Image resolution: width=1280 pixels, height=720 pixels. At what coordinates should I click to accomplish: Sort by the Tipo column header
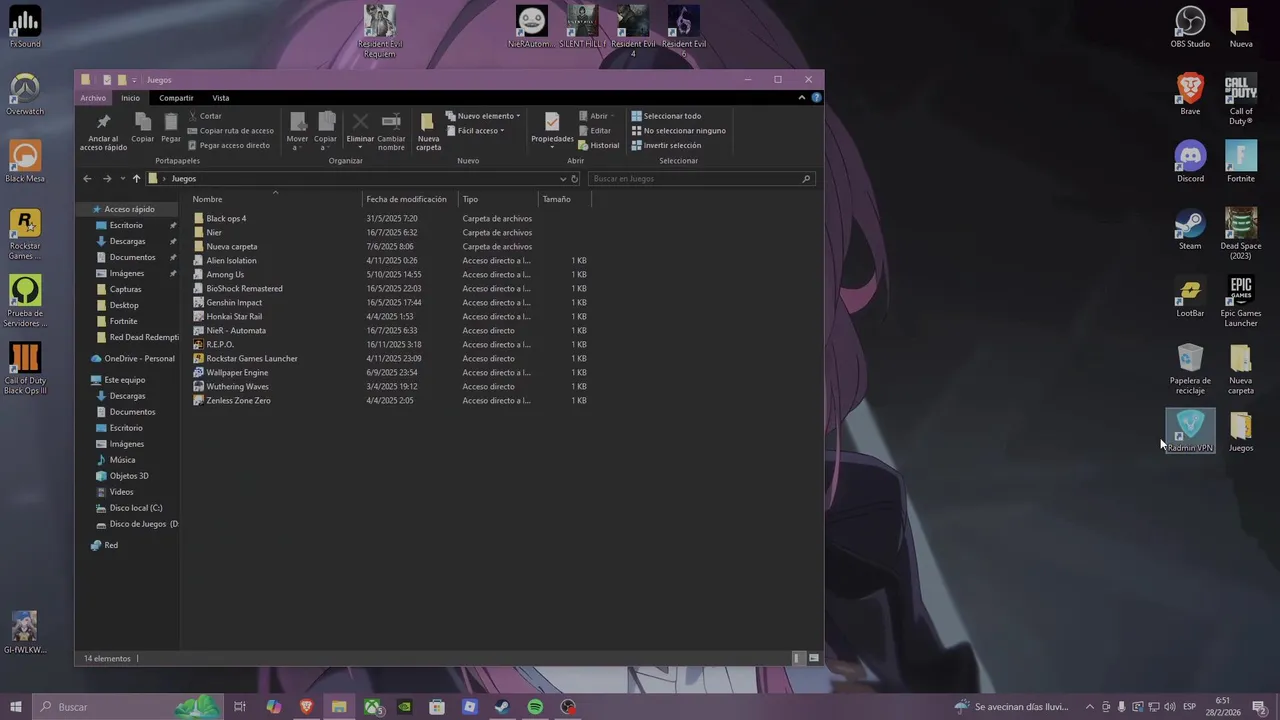pos(498,199)
